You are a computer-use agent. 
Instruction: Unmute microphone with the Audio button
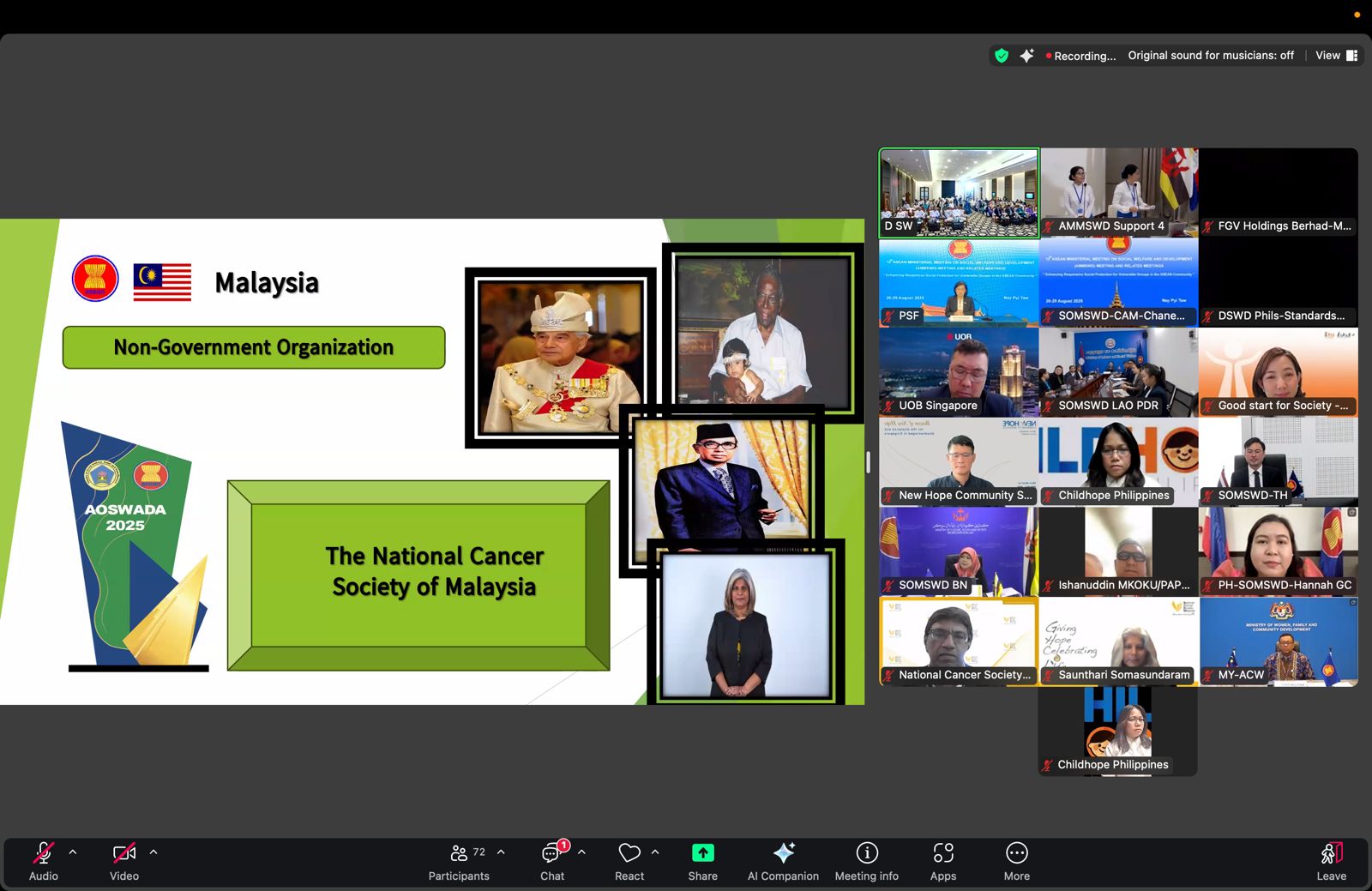43,861
